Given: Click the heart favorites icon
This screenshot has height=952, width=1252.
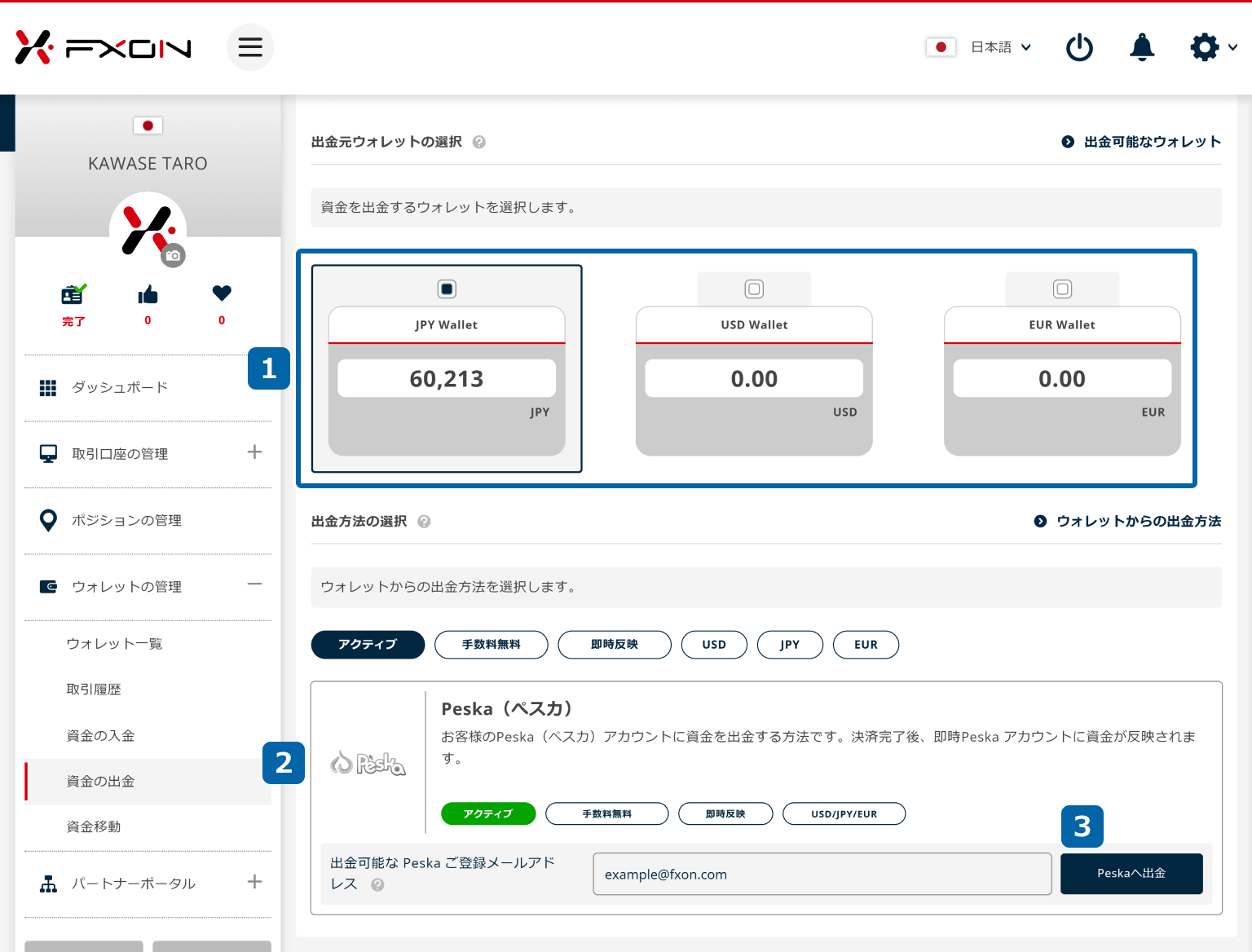Looking at the screenshot, I should [222, 293].
